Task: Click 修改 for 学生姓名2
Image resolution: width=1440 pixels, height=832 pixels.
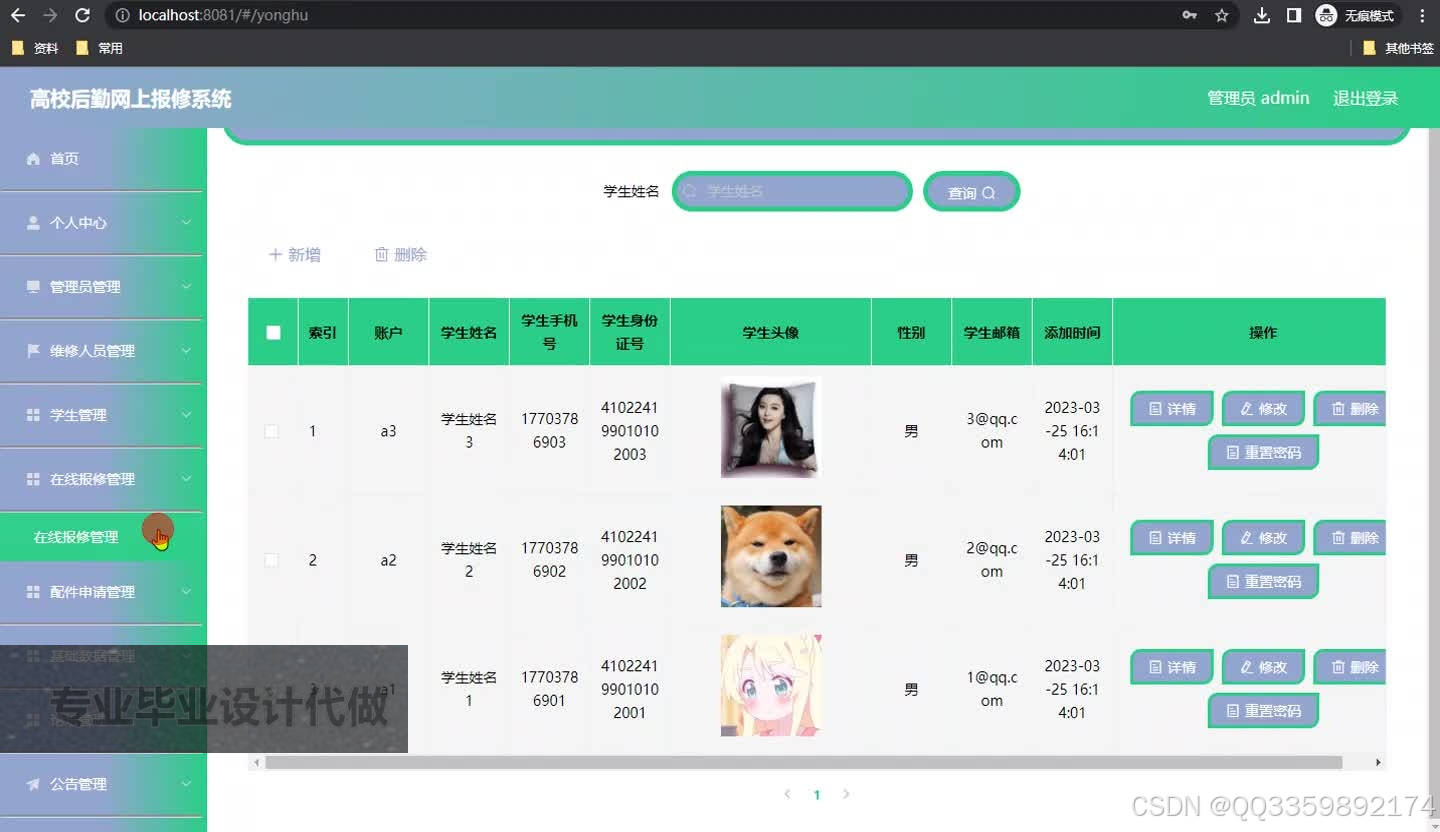Action: (1263, 537)
